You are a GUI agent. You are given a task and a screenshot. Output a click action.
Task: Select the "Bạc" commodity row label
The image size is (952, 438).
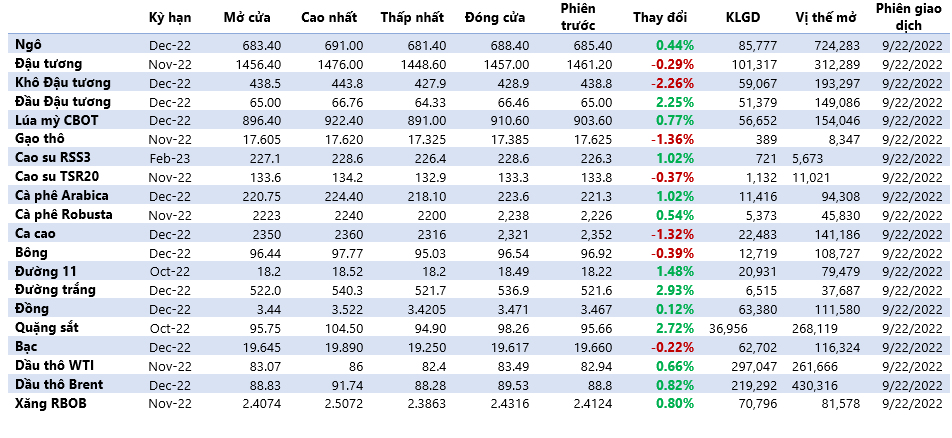point(27,346)
